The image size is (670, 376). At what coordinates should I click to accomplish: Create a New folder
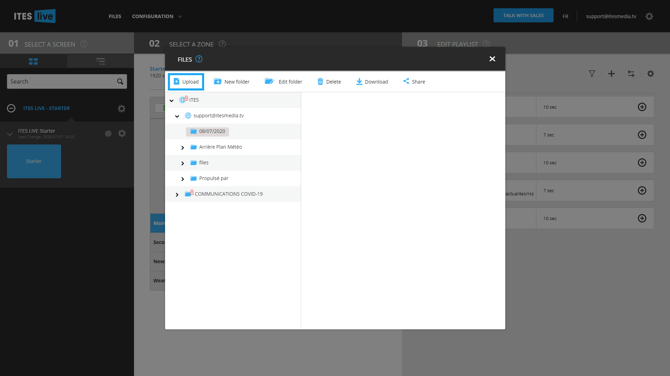(x=232, y=82)
